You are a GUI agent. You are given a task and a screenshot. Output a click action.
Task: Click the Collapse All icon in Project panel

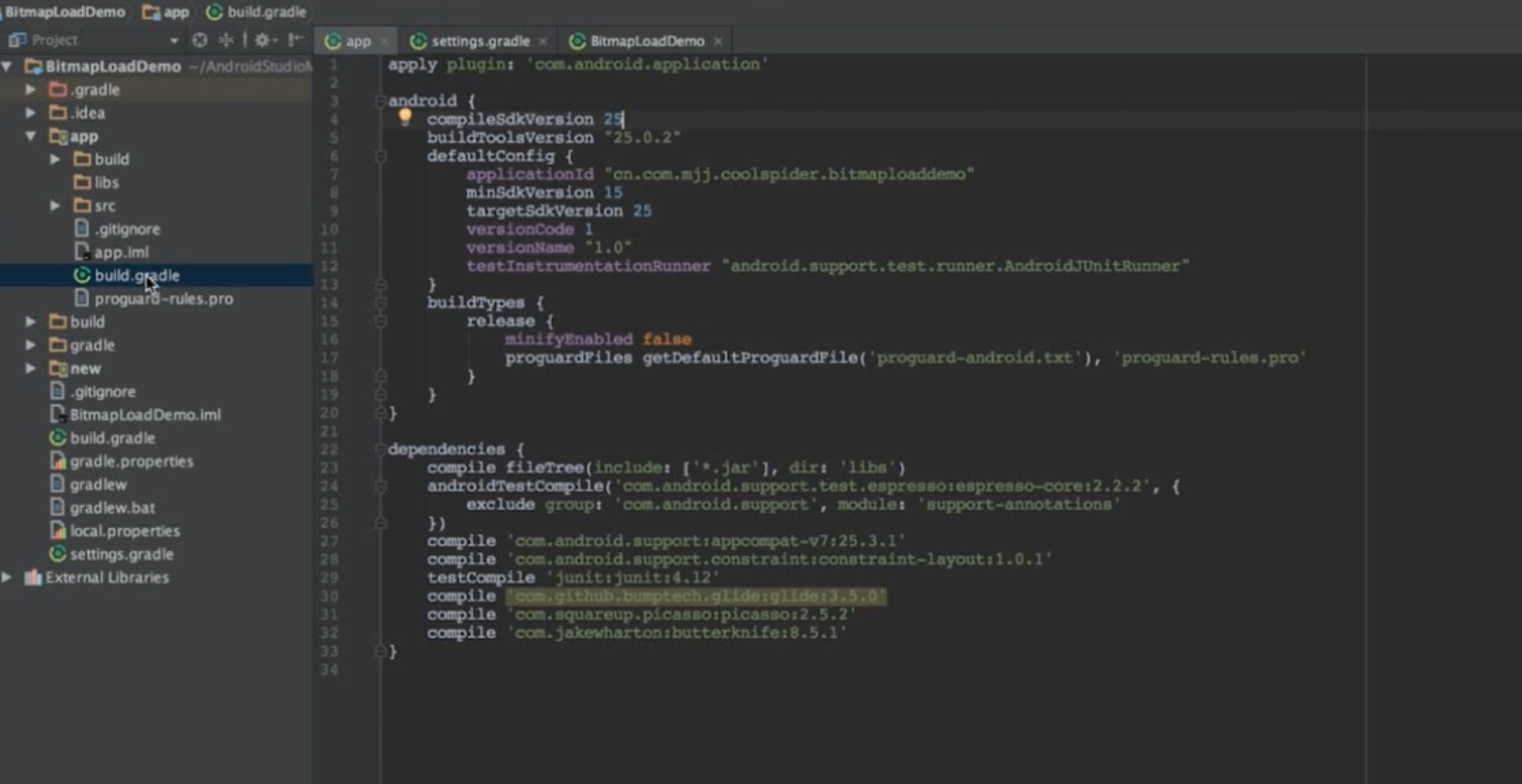[x=226, y=40]
